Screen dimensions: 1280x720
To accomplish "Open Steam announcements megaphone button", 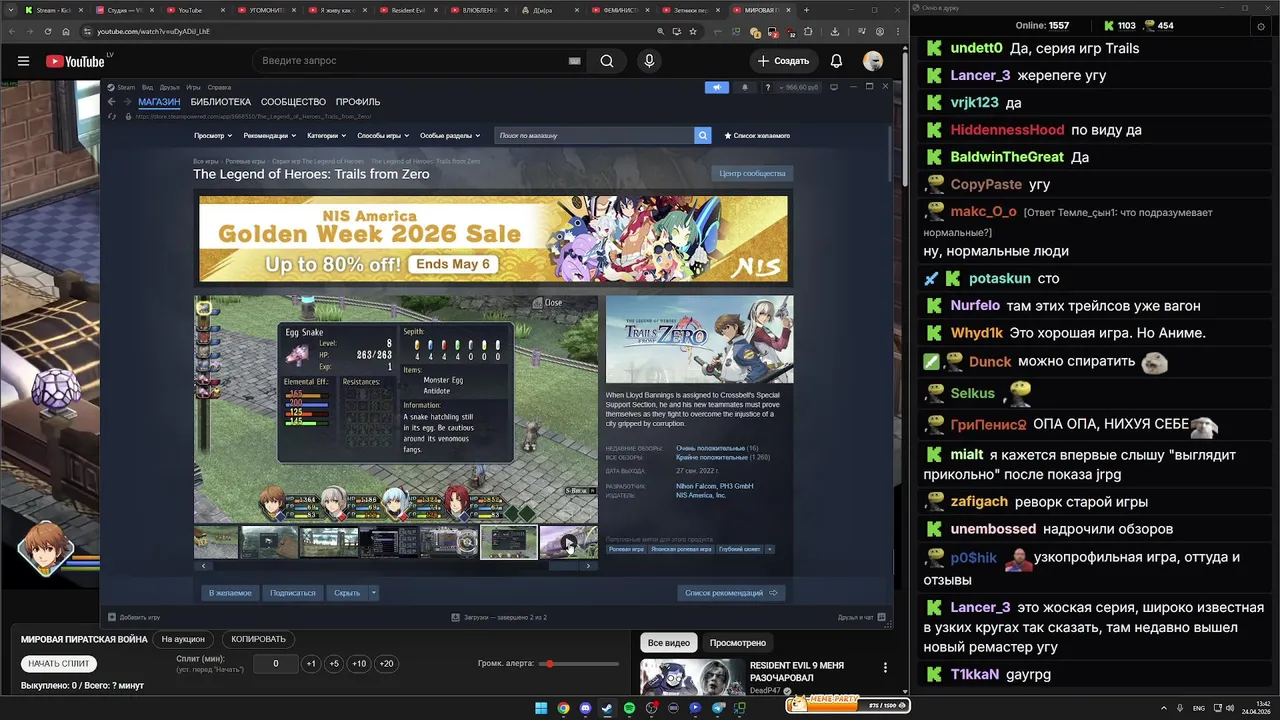I will [x=717, y=87].
